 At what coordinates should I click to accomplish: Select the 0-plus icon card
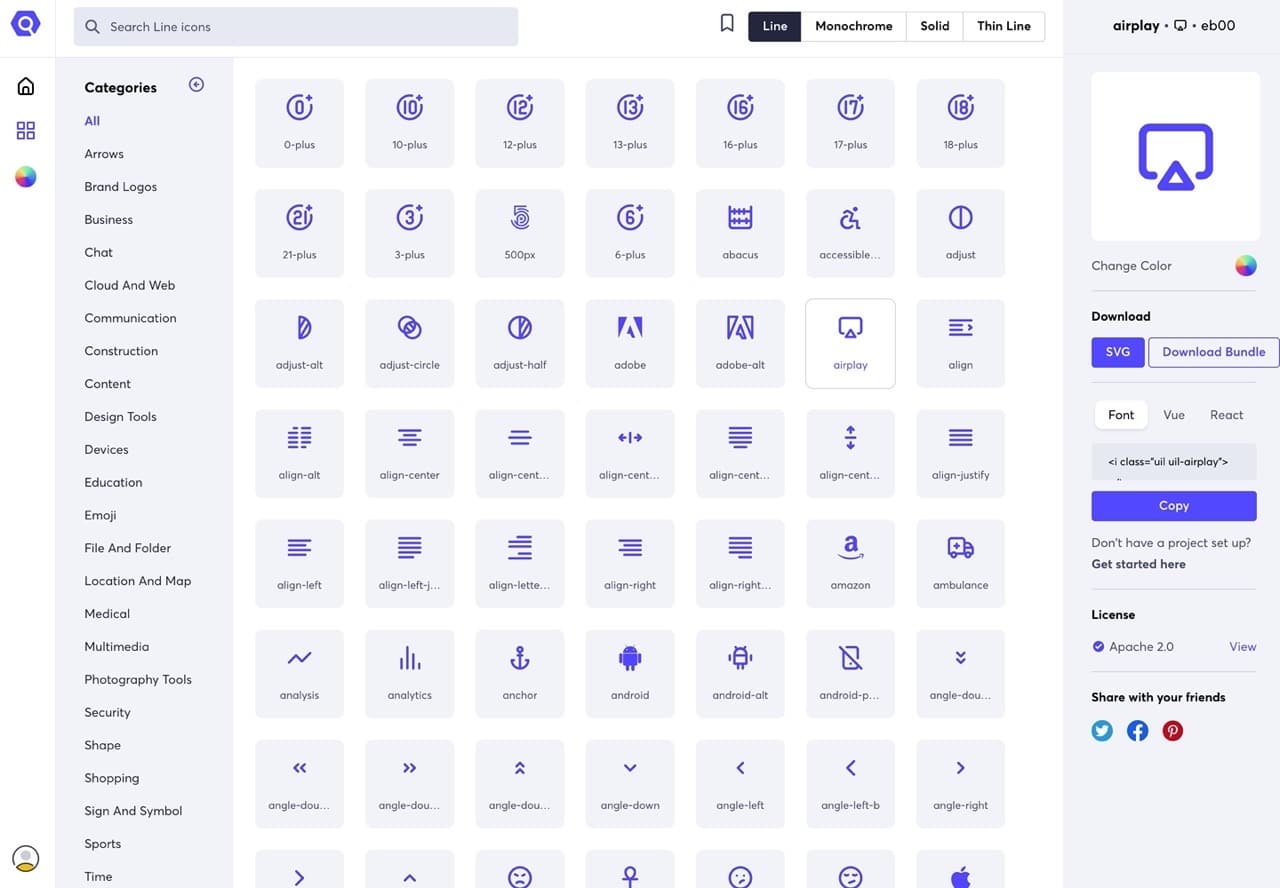pos(300,123)
